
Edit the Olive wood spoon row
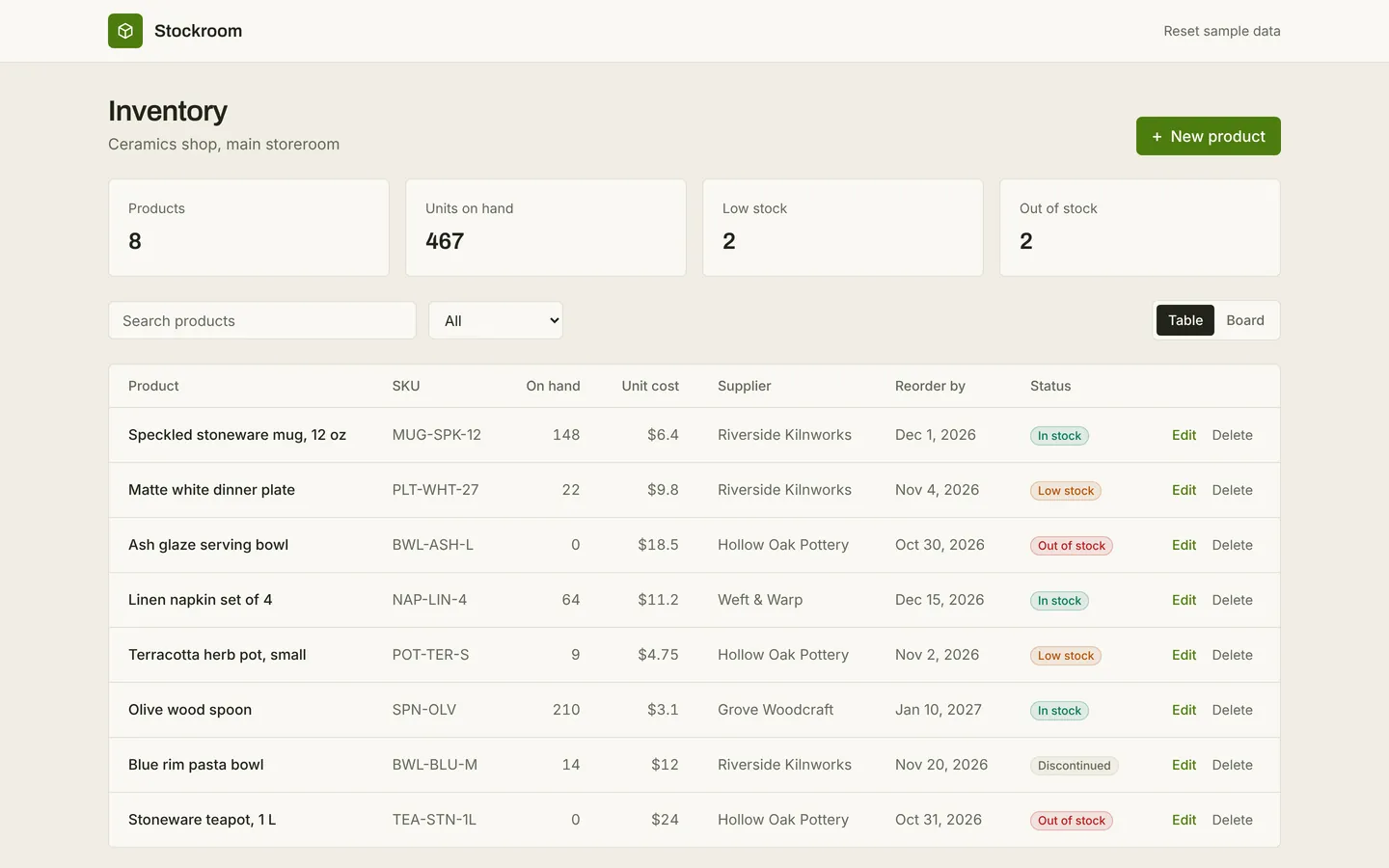pyautogui.click(x=1184, y=710)
